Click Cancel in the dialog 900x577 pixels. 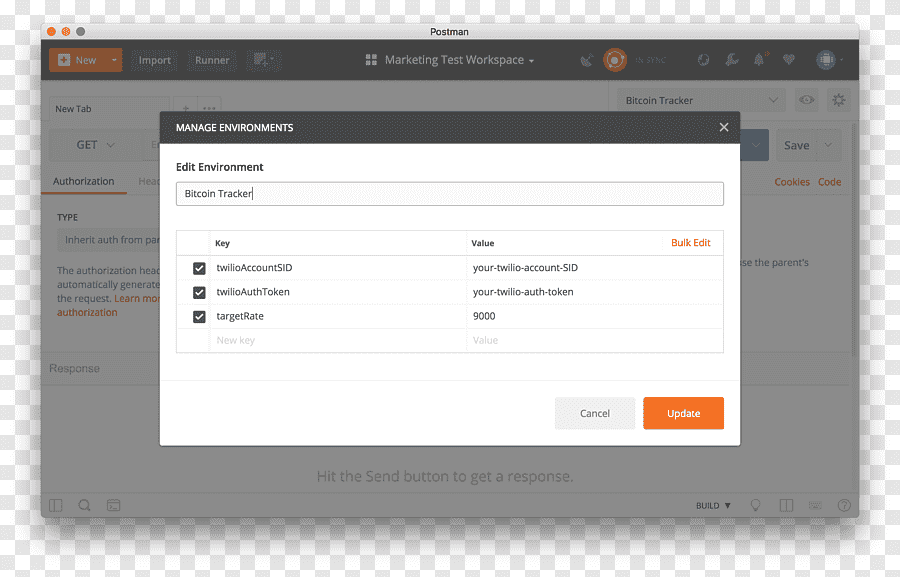click(595, 413)
